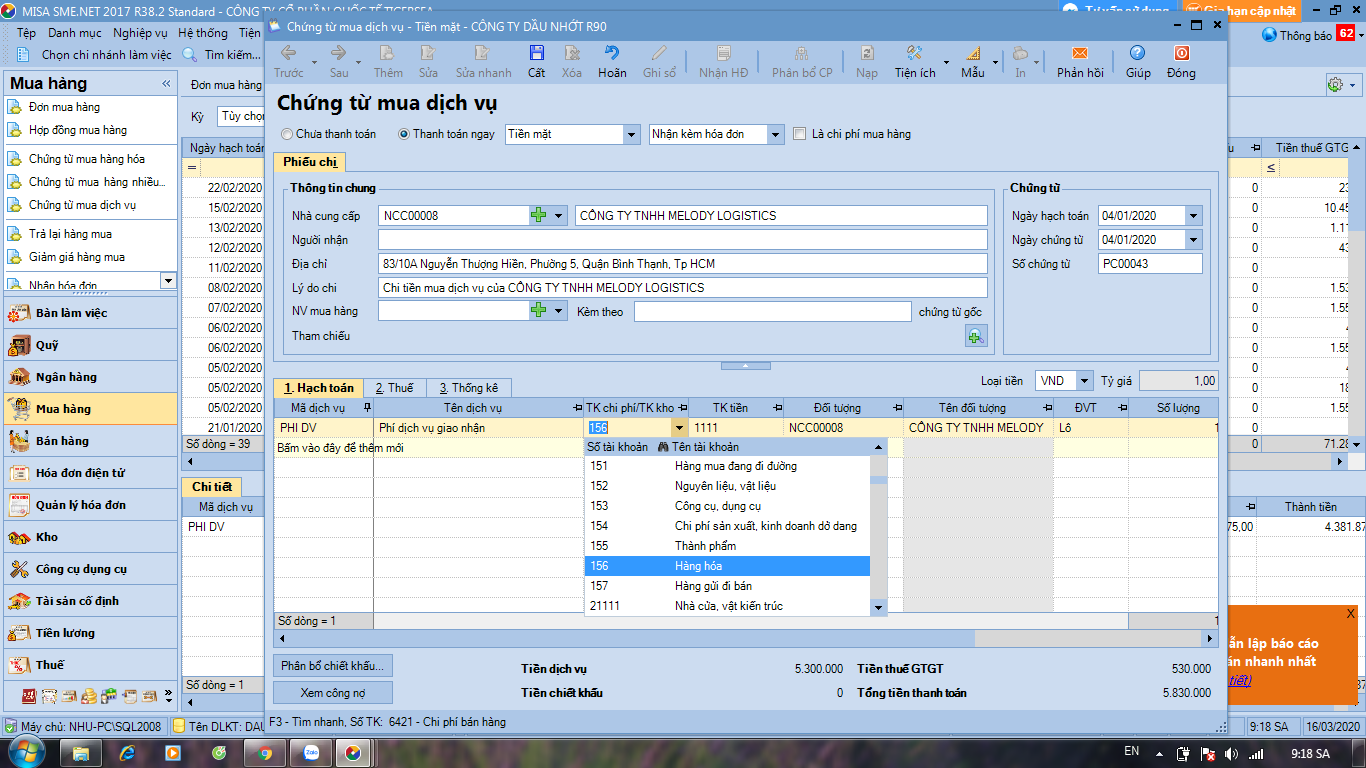
Task: Choose account 154 in the account list
Action: [727, 526]
